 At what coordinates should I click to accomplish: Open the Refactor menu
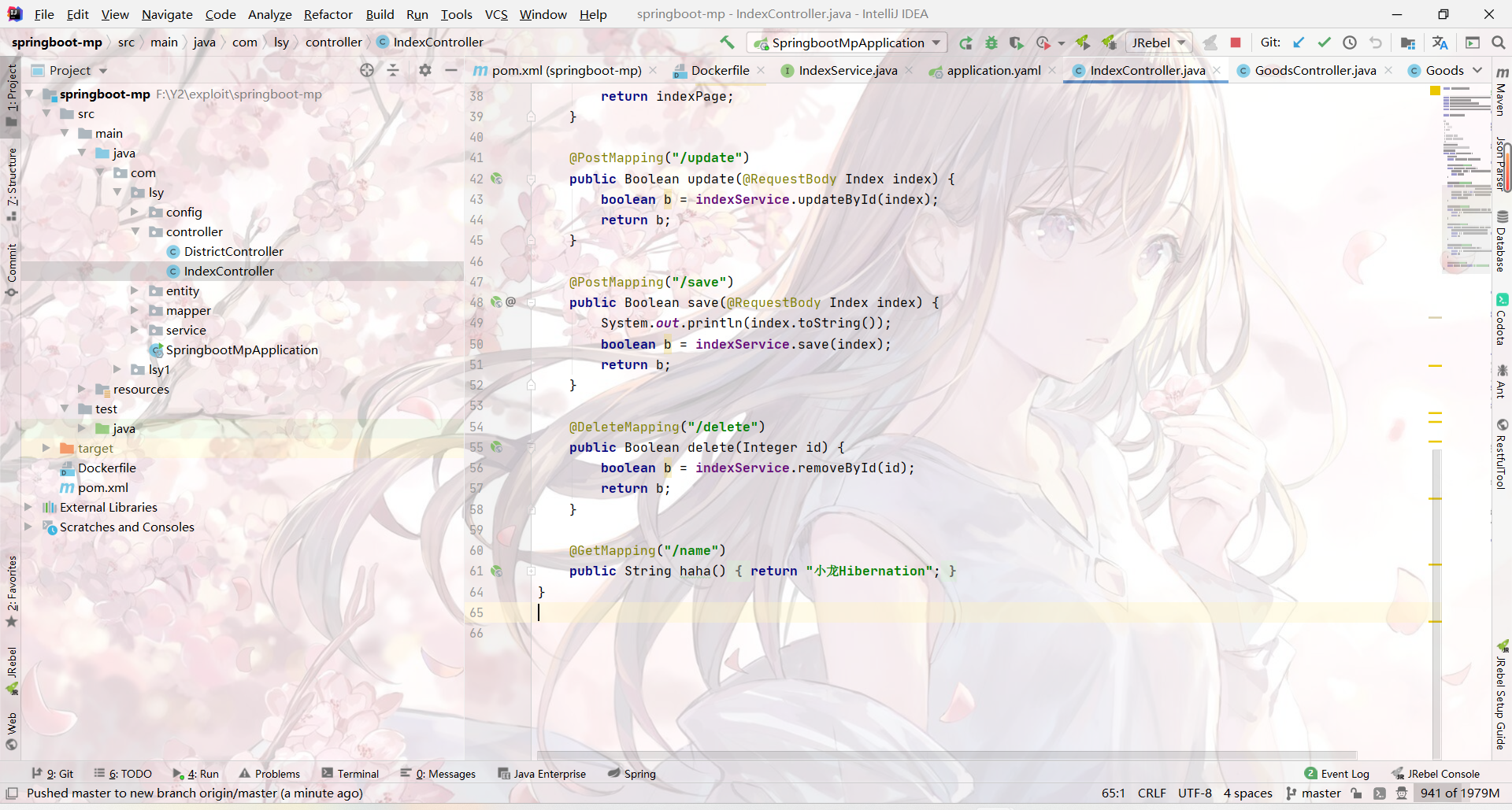click(x=328, y=14)
